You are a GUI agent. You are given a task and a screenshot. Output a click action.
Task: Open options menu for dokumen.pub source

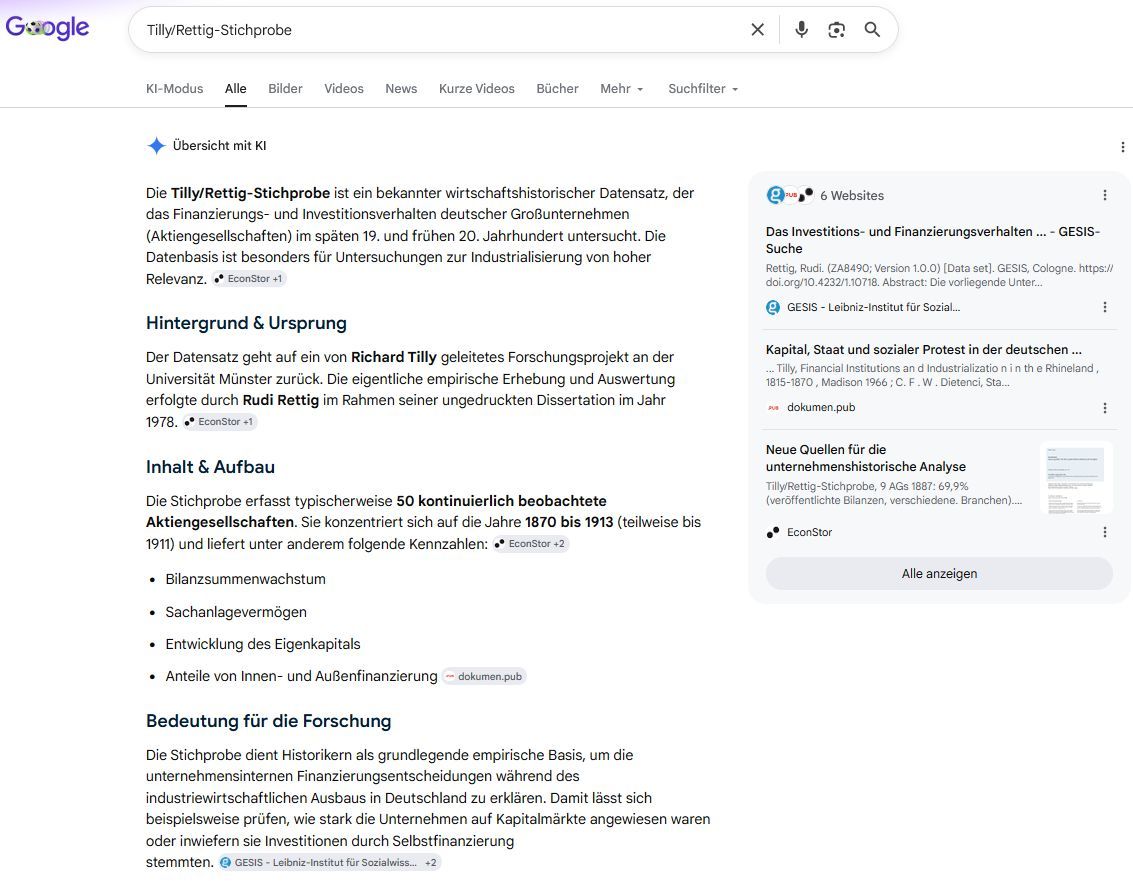[x=1105, y=408]
